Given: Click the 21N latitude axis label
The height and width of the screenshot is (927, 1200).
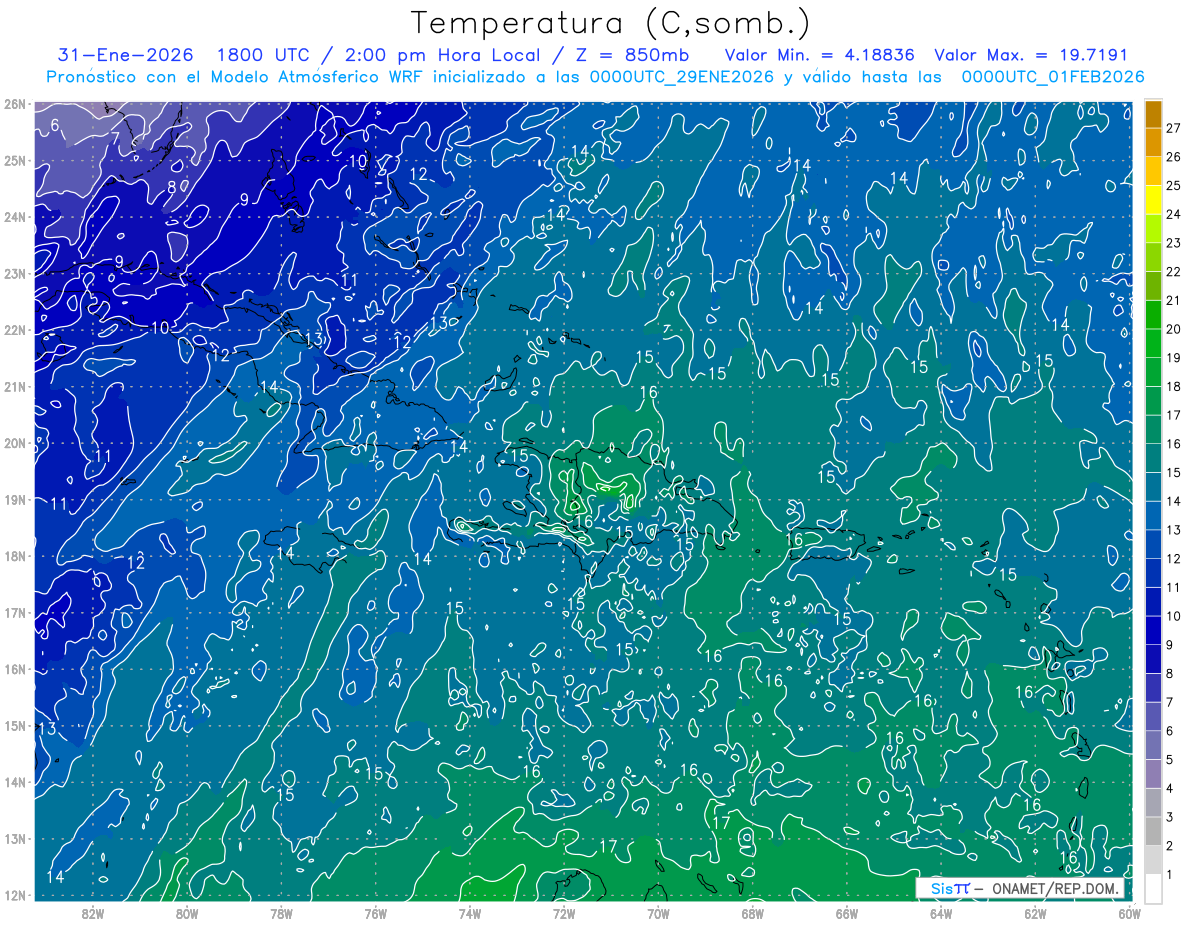Looking at the screenshot, I should (15, 387).
